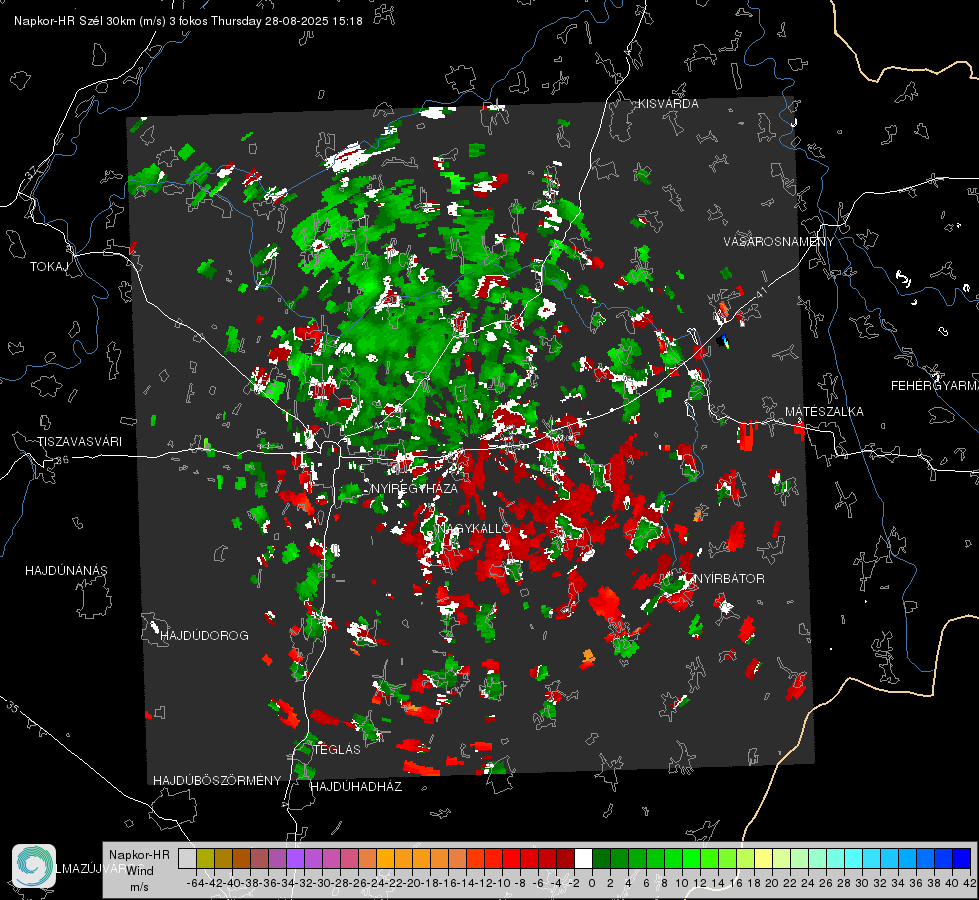
Task: Click the HAJDÚHADHÁZ town label
Action: 356,786
